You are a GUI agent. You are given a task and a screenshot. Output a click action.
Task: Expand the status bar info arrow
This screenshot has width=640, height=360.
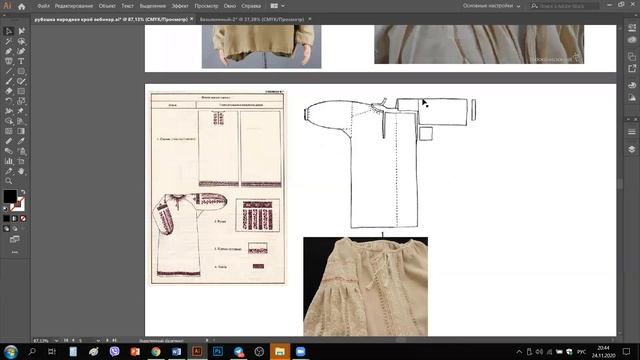point(207,340)
